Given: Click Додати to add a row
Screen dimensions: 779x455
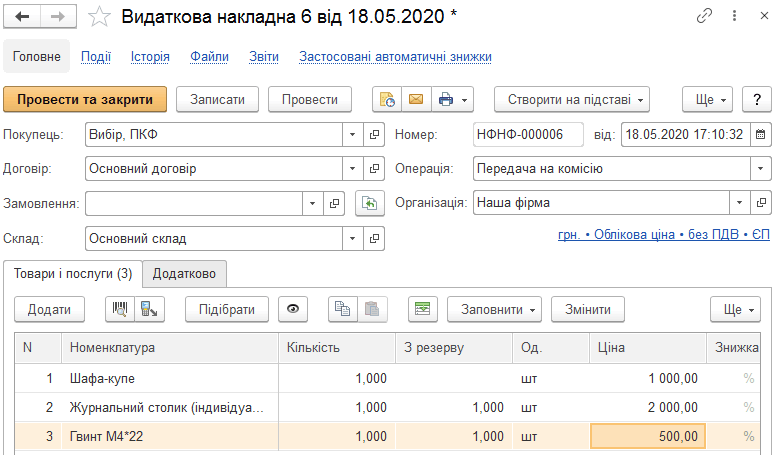Looking at the screenshot, I should tap(49, 309).
